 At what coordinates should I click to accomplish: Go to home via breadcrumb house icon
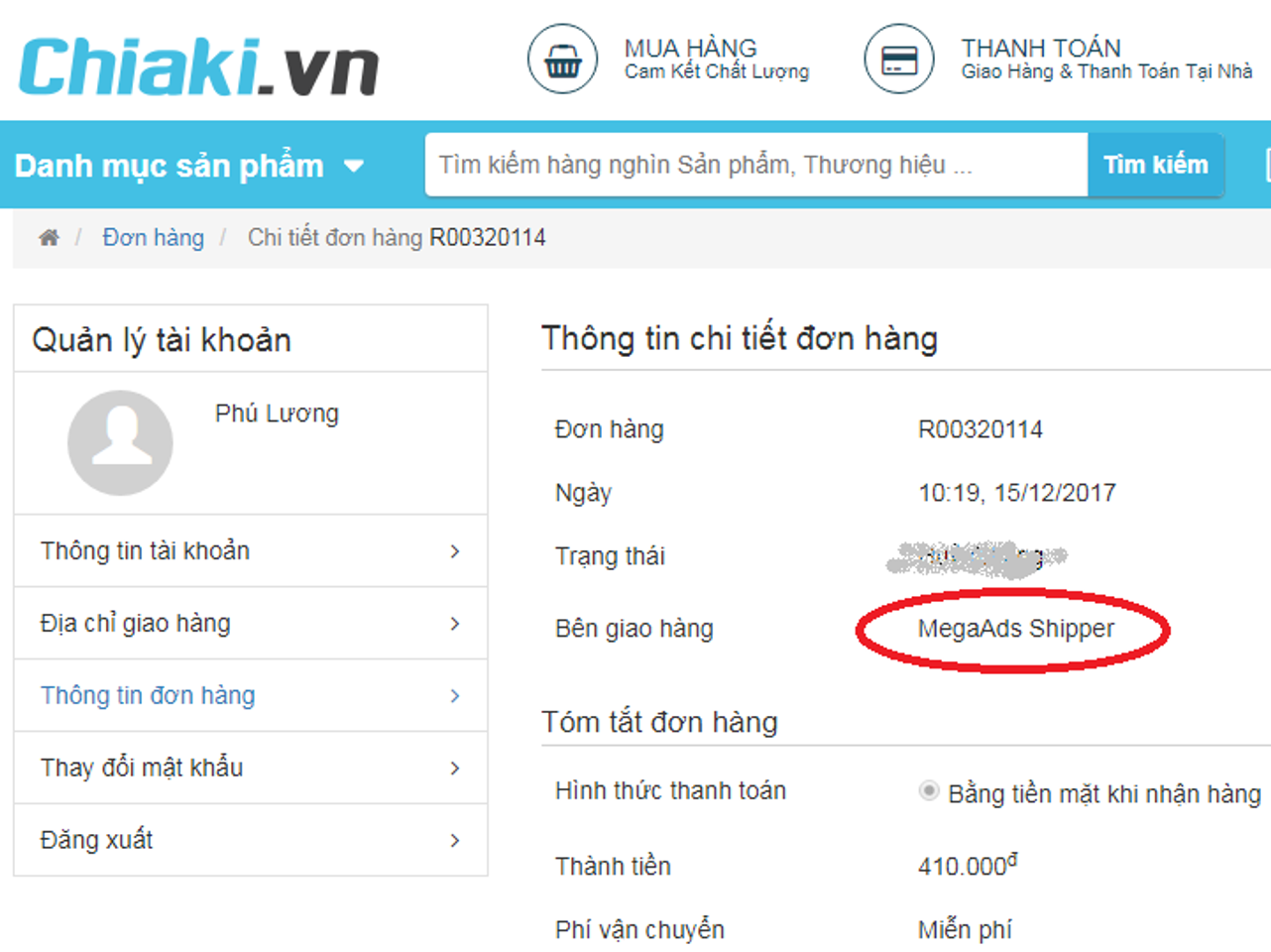pyautogui.click(x=49, y=237)
